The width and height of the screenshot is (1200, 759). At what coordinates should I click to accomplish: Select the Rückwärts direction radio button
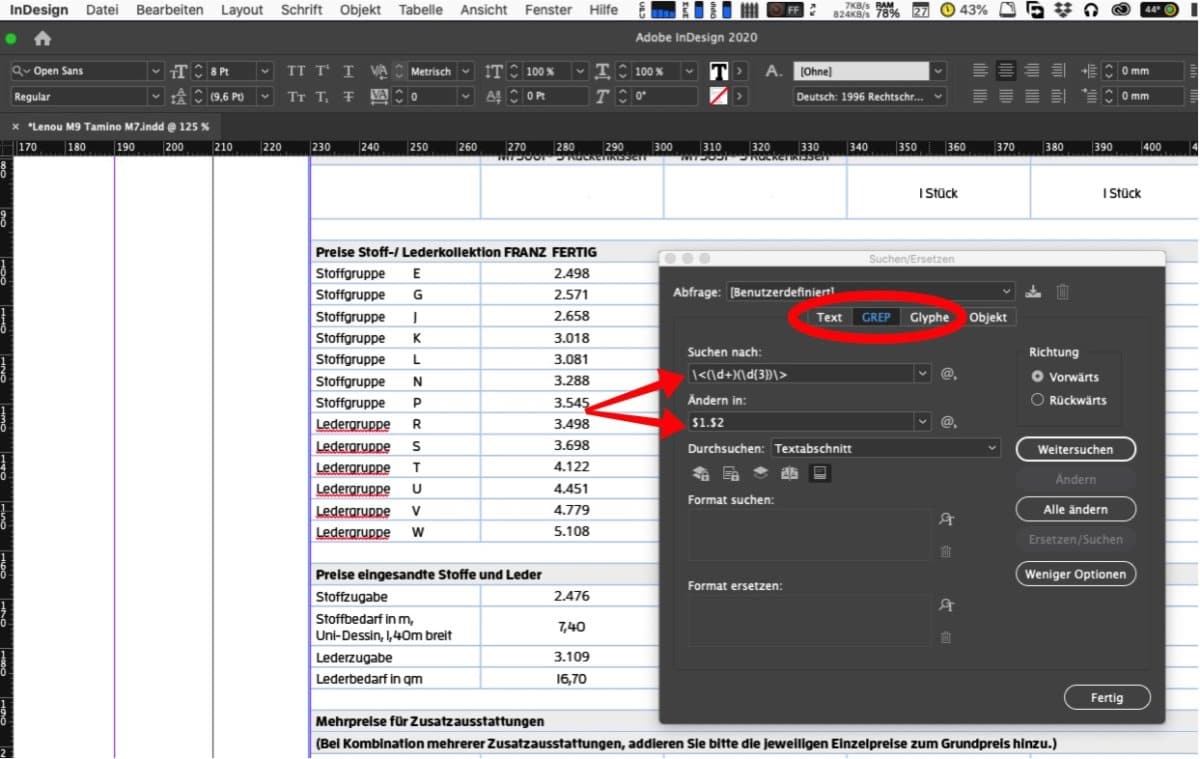(x=1037, y=400)
